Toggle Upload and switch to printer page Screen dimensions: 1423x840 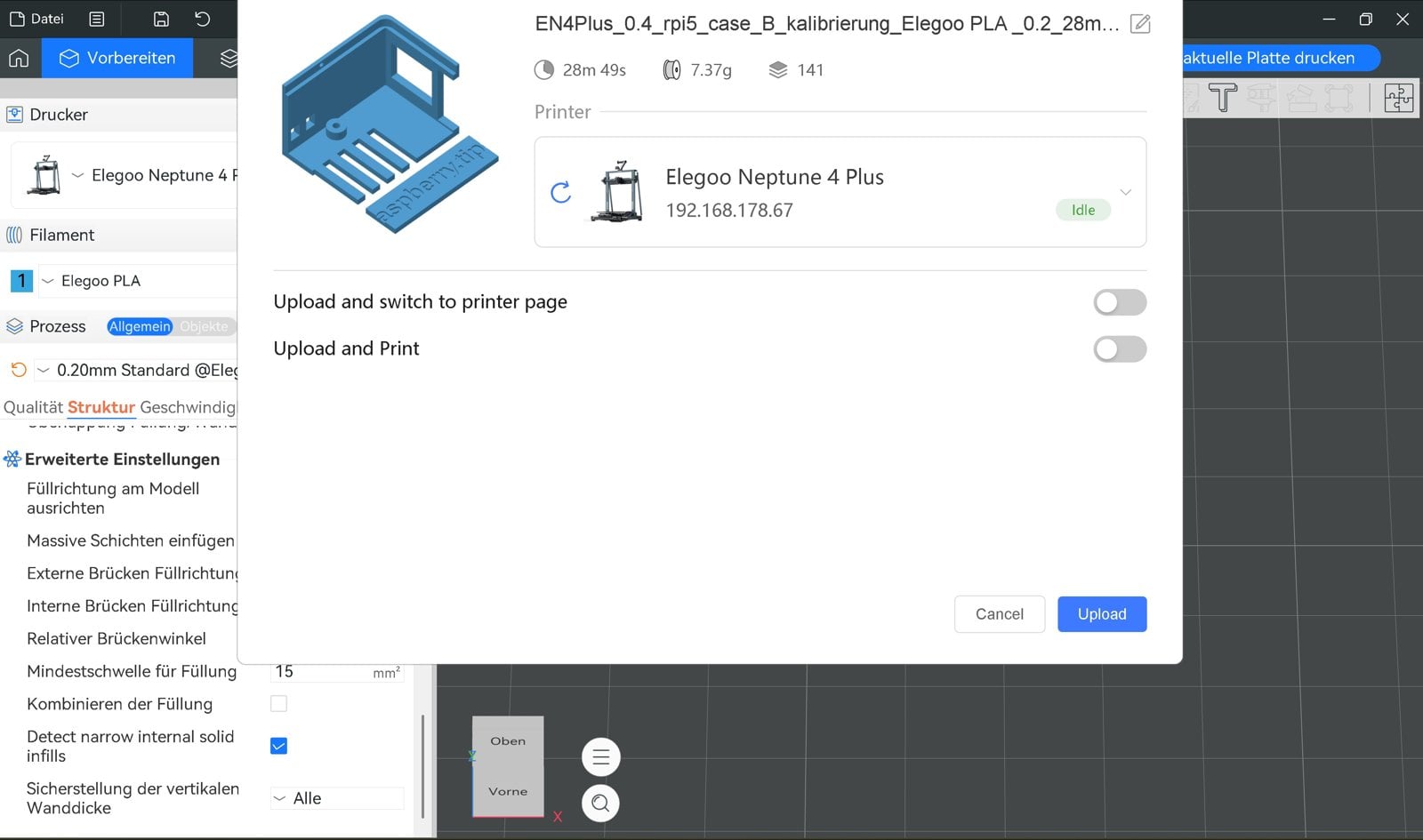click(1120, 302)
